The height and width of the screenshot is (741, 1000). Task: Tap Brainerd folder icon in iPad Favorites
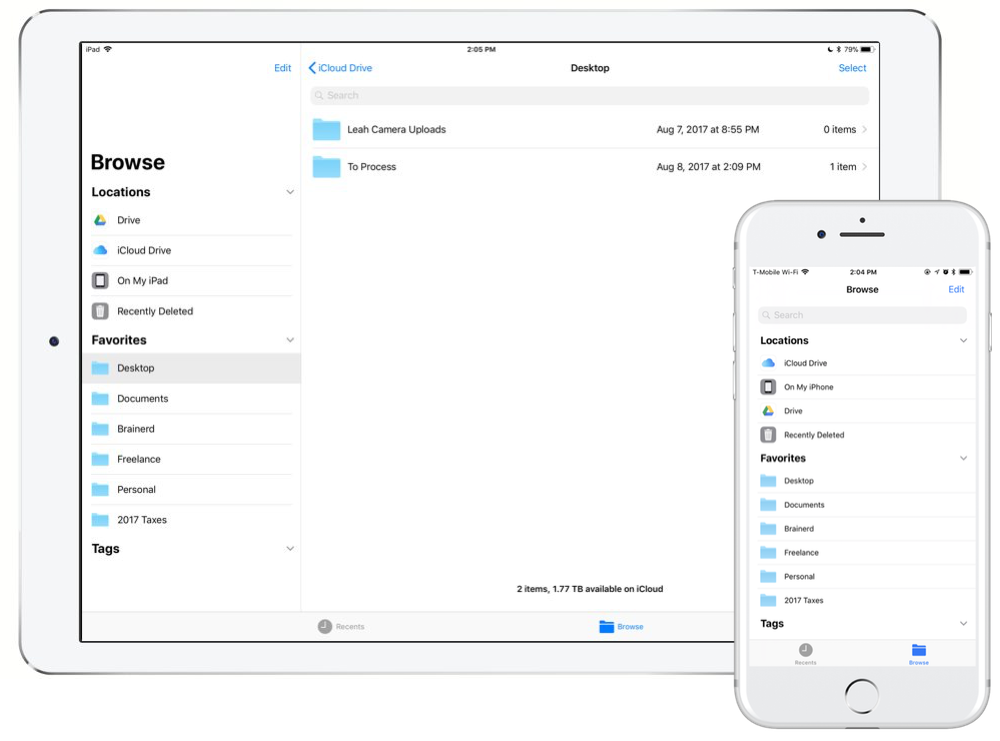(100, 429)
